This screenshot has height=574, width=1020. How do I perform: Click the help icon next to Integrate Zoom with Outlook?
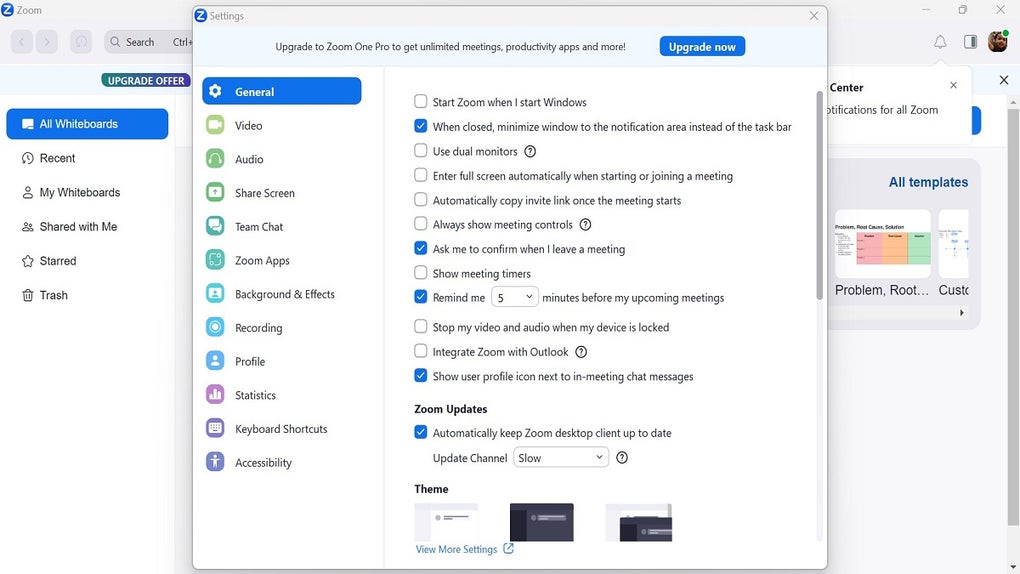(581, 352)
